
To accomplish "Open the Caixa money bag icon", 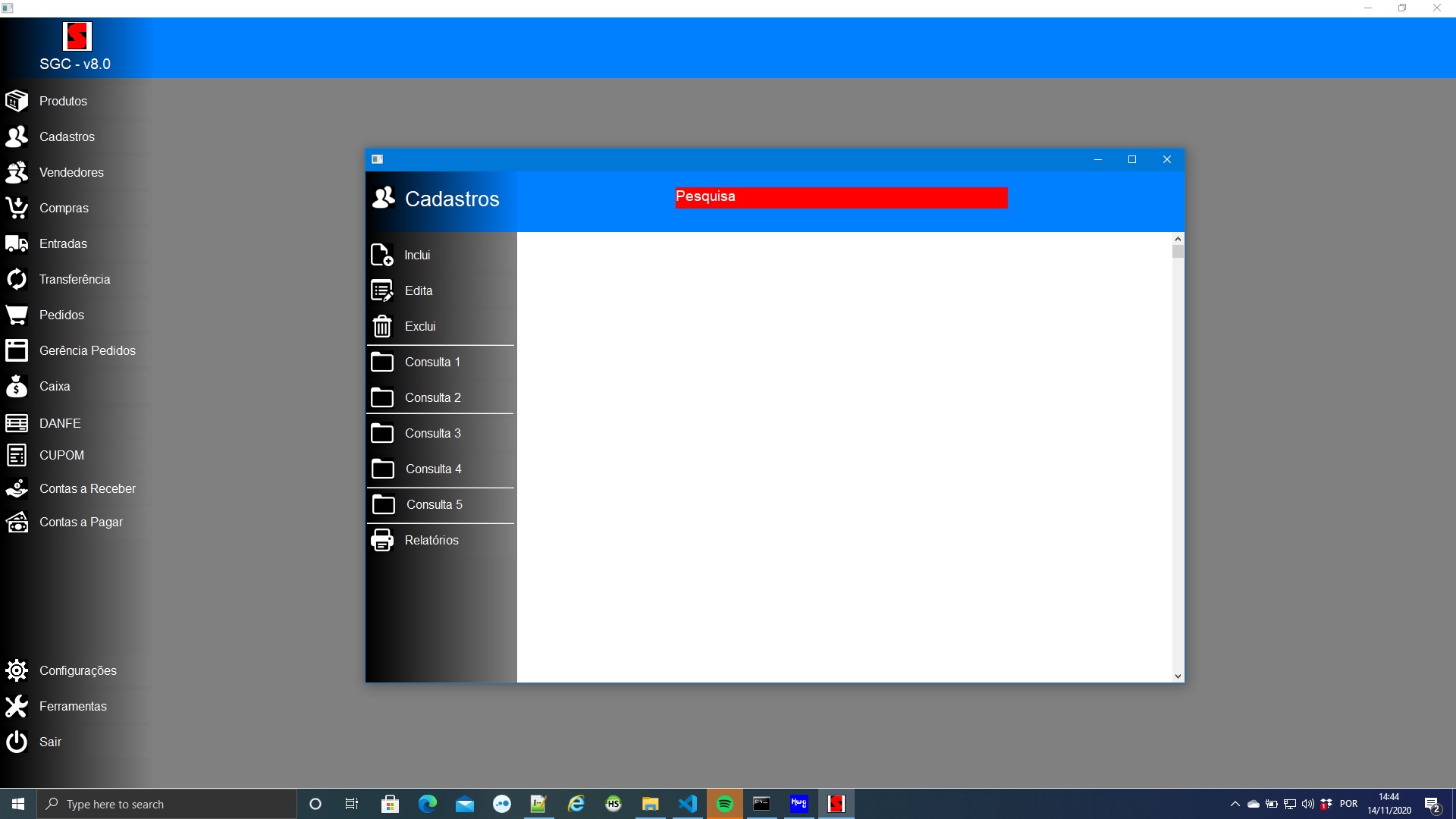I will tap(17, 386).
